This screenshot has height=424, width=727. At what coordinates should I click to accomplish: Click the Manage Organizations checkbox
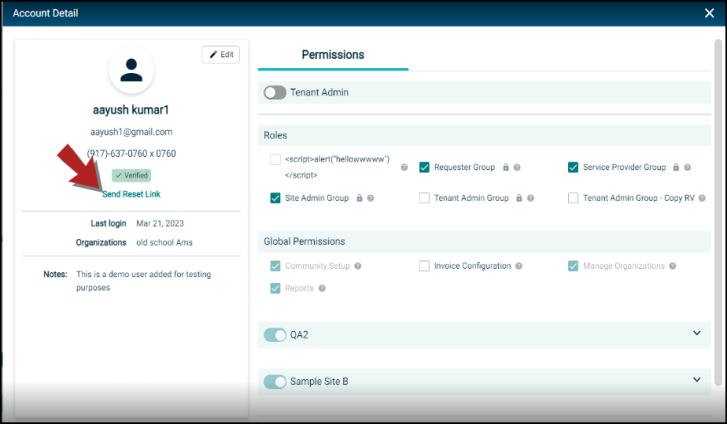[573, 266]
